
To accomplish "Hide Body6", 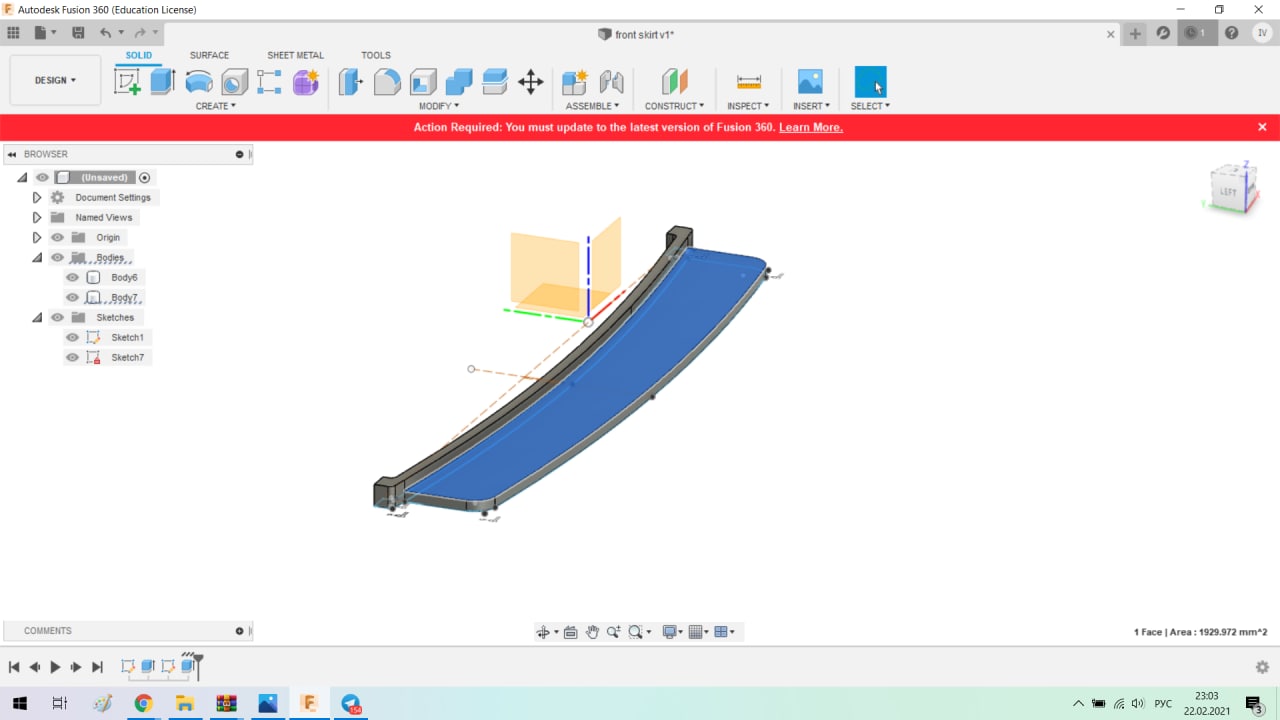I will 72,277.
